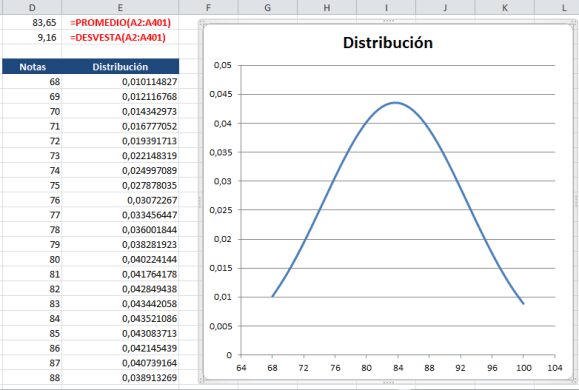The image size is (579, 390).
Task: Click the 0,045 label on vertical axis
Action: (x=220, y=94)
